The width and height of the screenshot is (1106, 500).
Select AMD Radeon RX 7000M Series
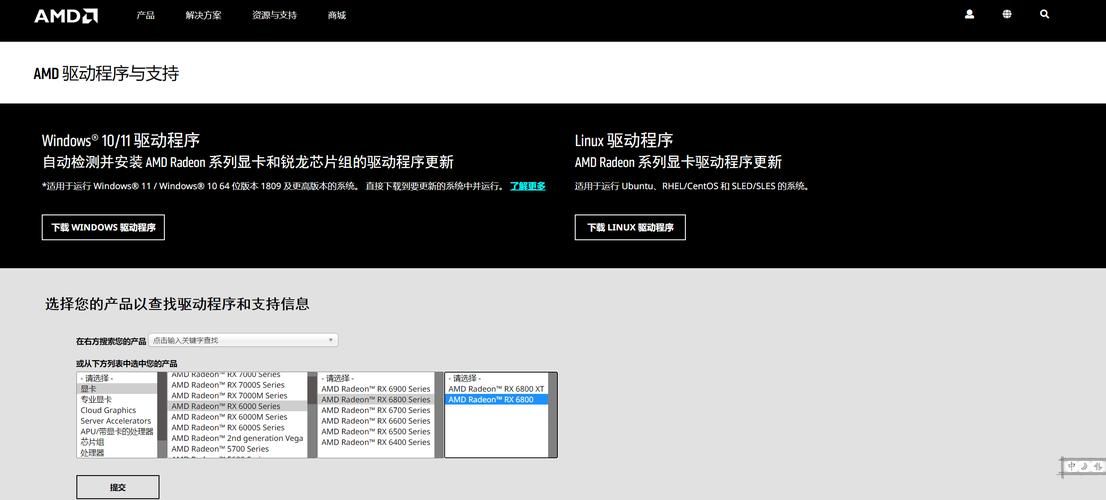[x=238, y=396]
